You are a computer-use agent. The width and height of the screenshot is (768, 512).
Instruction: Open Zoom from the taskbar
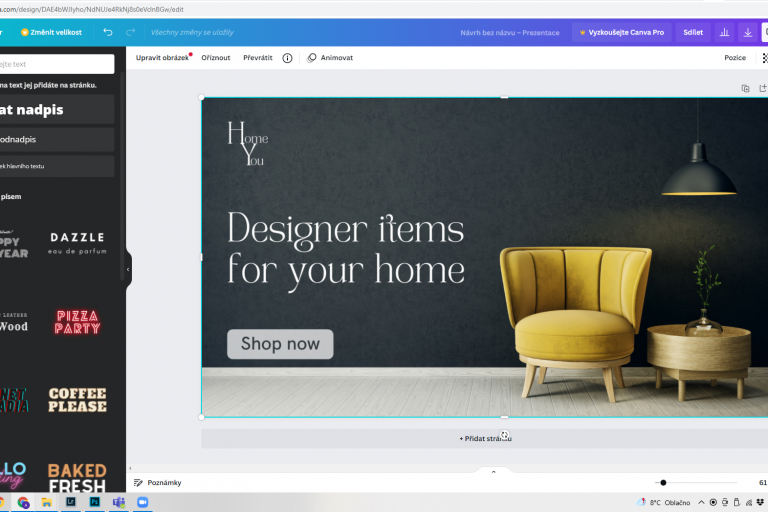pyautogui.click(x=143, y=502)
